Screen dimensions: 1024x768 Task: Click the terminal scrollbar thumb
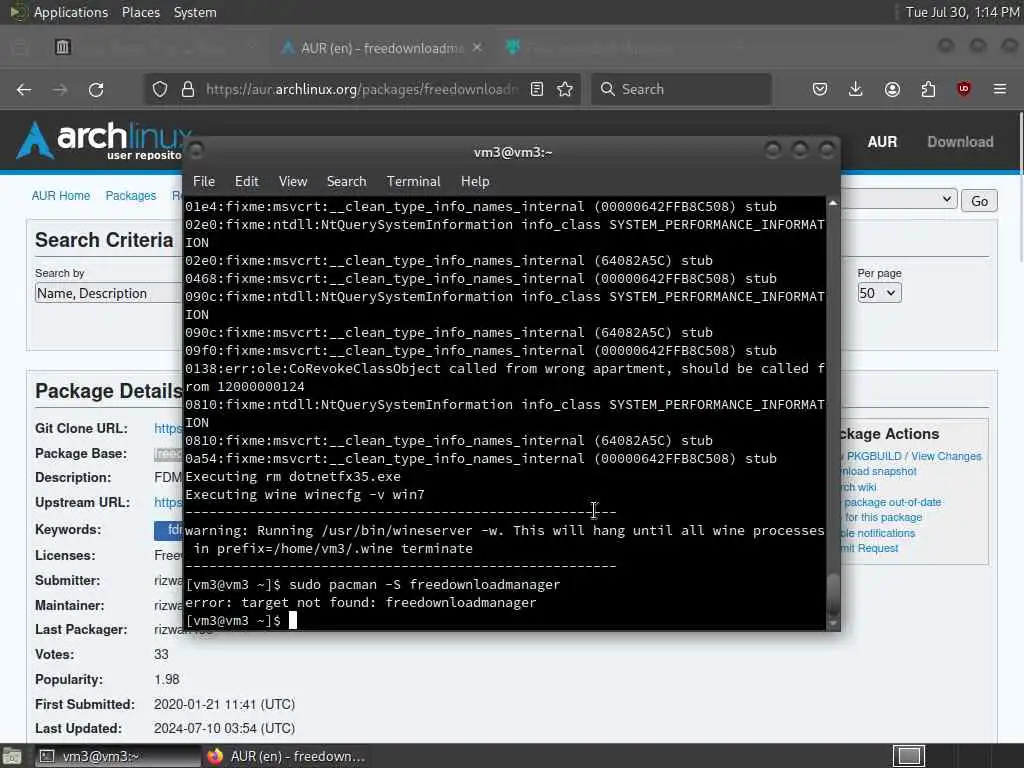click(x=833, y=594)
